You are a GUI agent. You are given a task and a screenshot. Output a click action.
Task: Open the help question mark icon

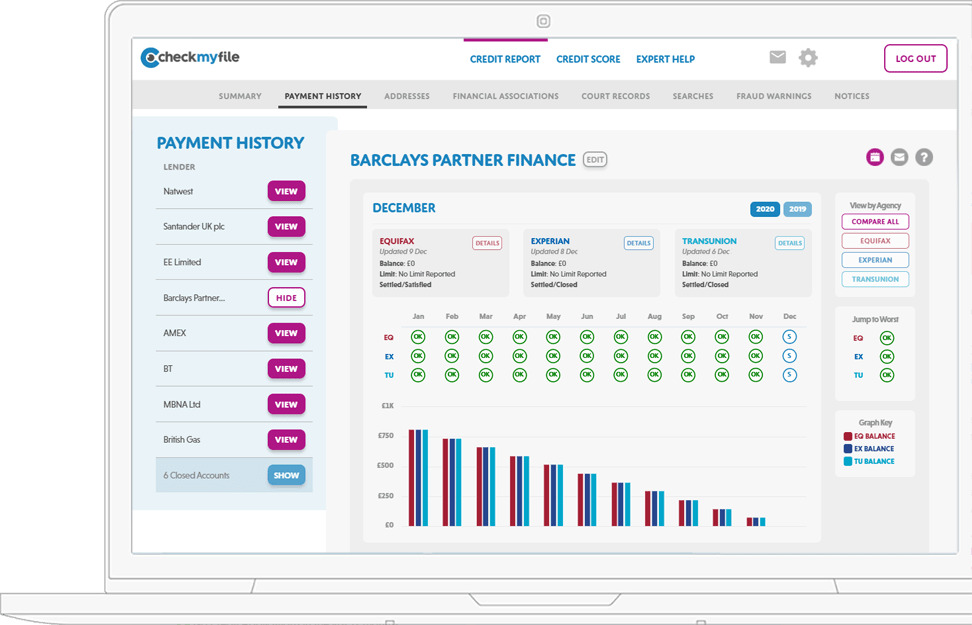[x=924, y=157]
